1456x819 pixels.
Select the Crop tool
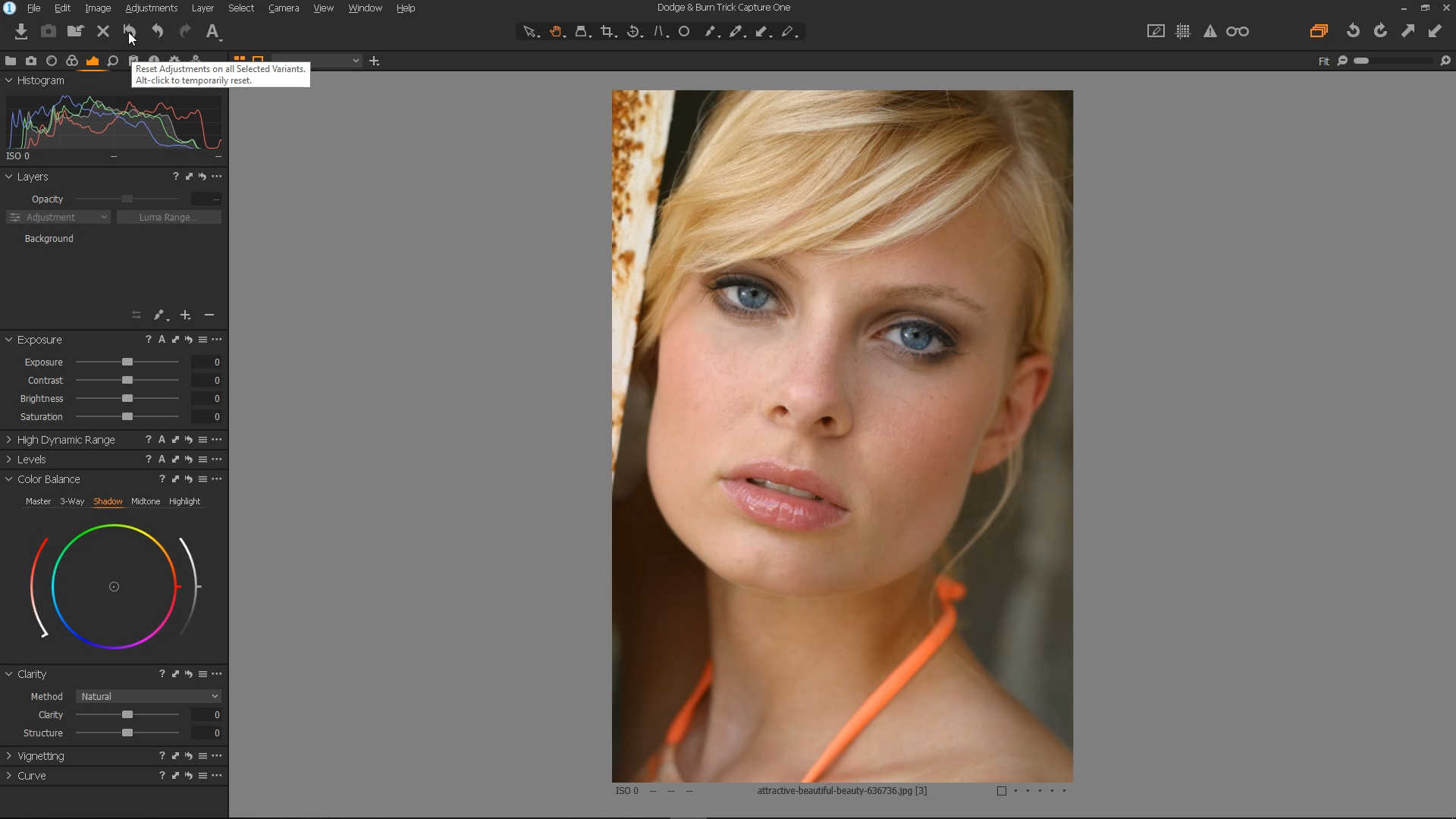click(607, 32)
